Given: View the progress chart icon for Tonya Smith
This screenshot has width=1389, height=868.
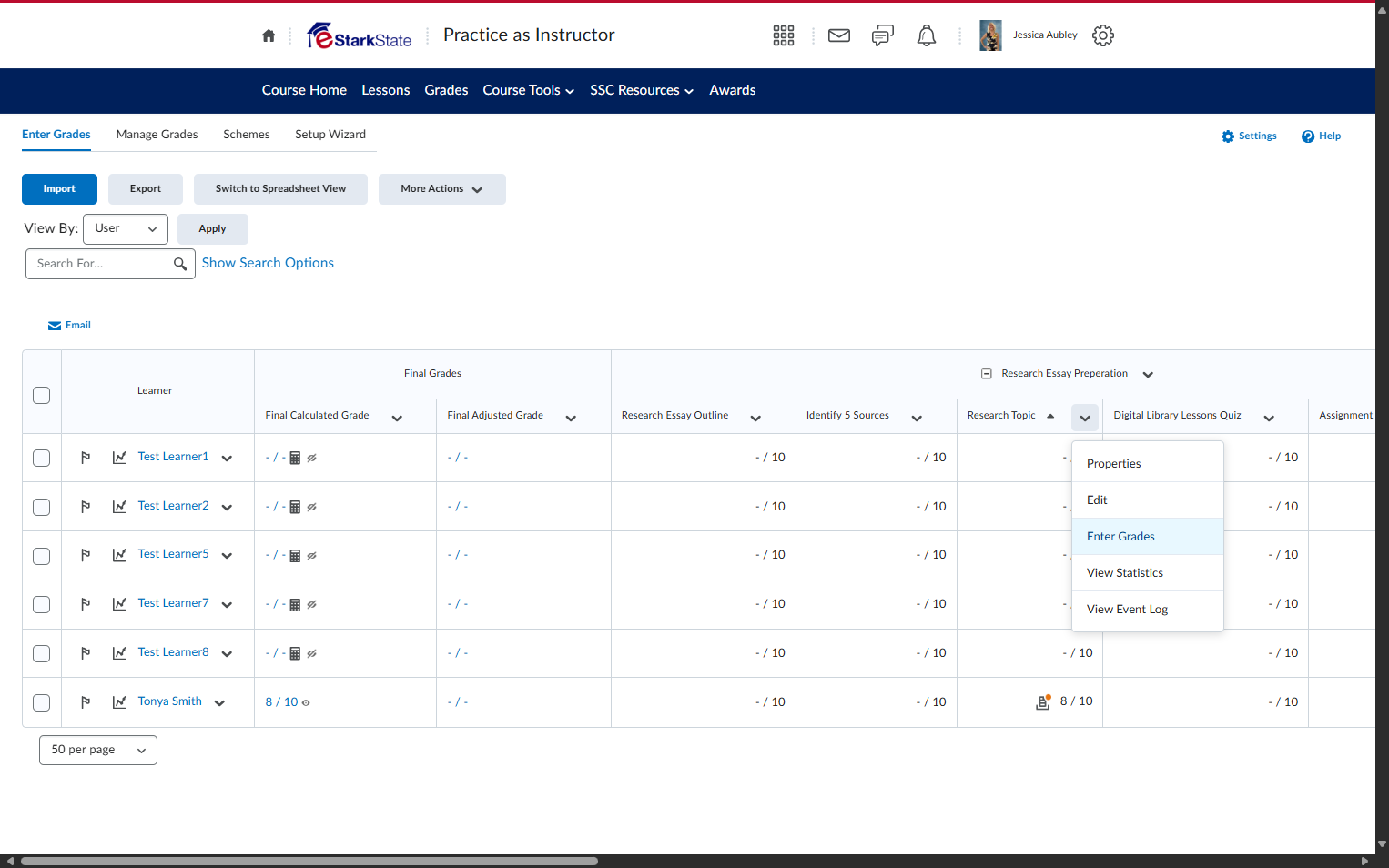Looking at the screenshot, I should [x=119, y=702].
